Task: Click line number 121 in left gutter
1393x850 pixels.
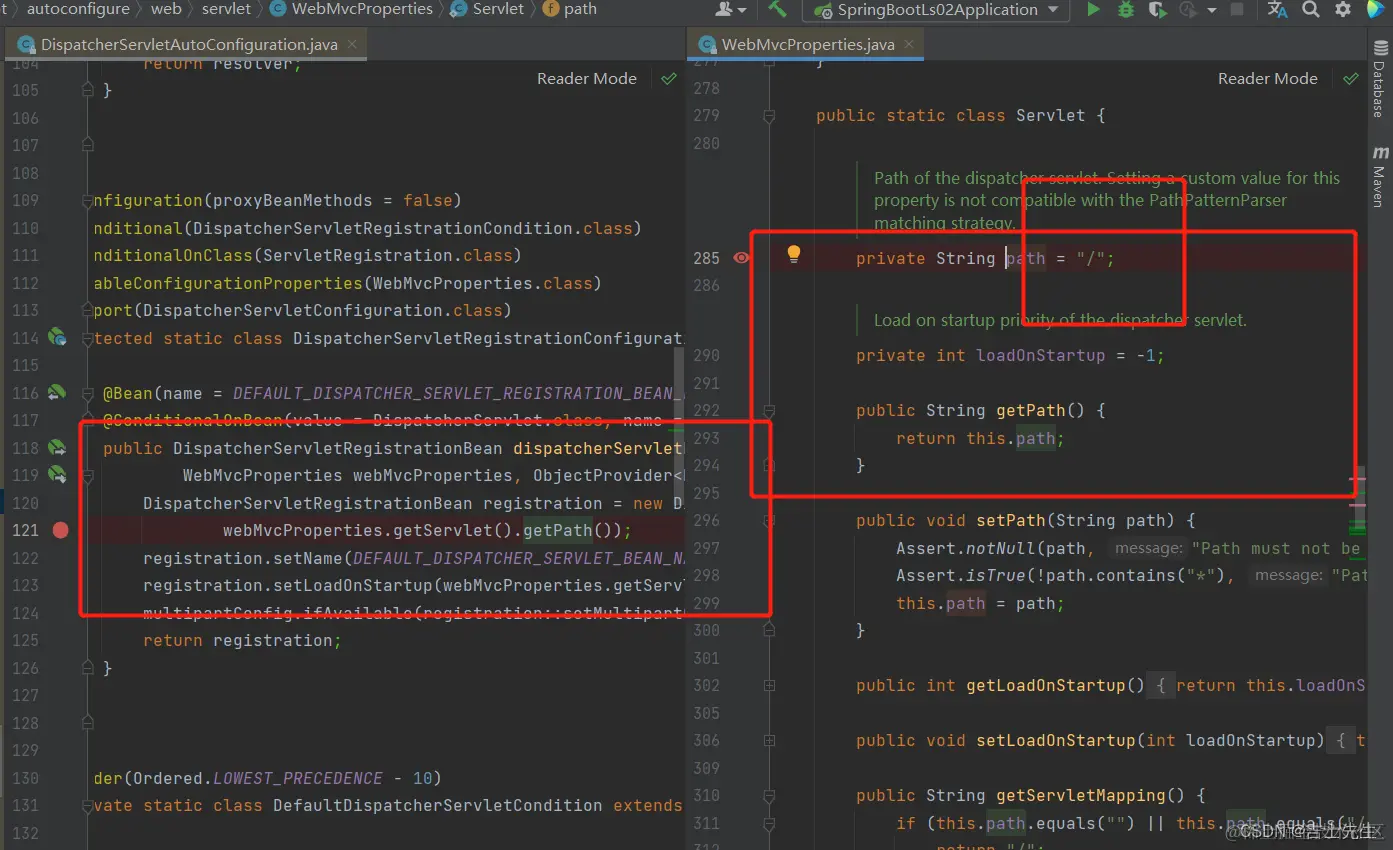Action: pos(26,530)
